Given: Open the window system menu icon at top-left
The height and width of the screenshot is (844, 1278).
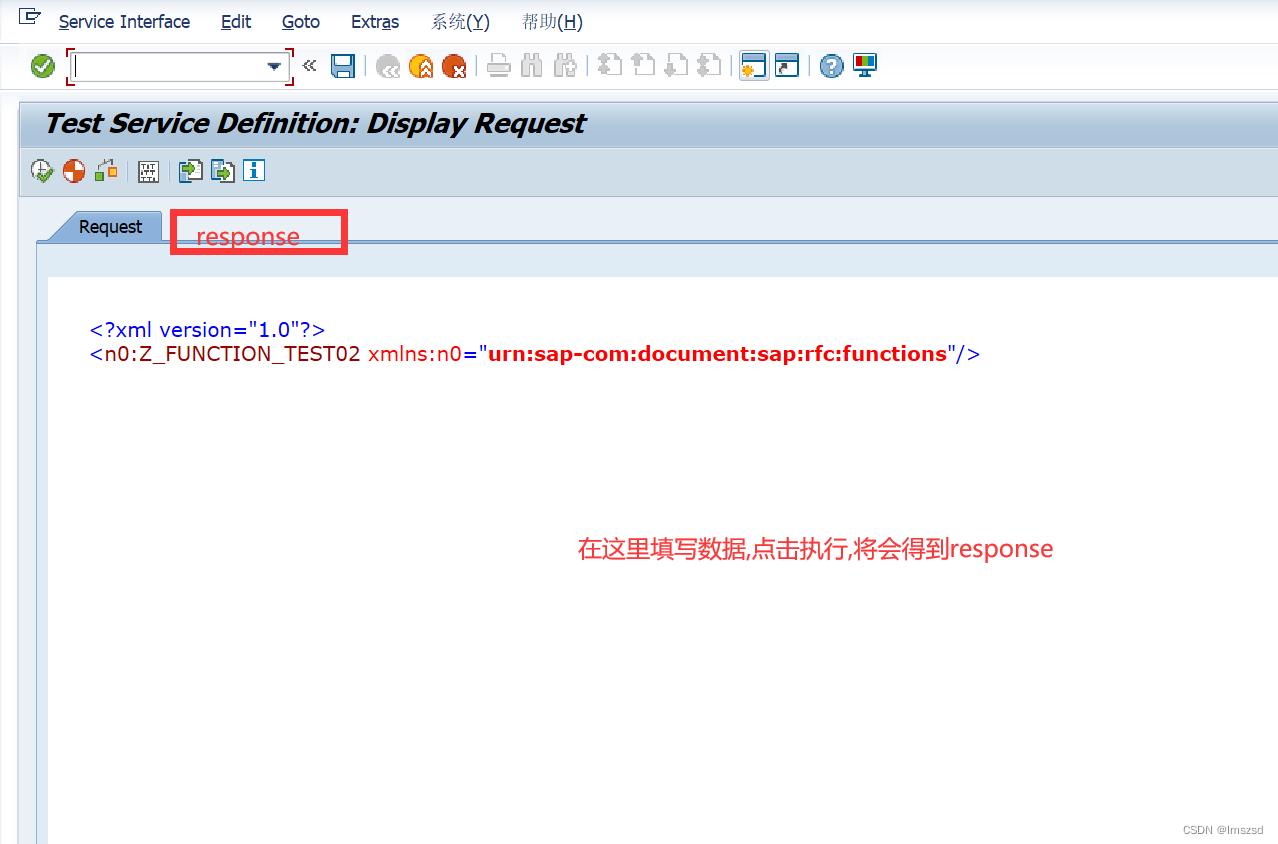Looking at the screenshot, I should tap(30, 16).
